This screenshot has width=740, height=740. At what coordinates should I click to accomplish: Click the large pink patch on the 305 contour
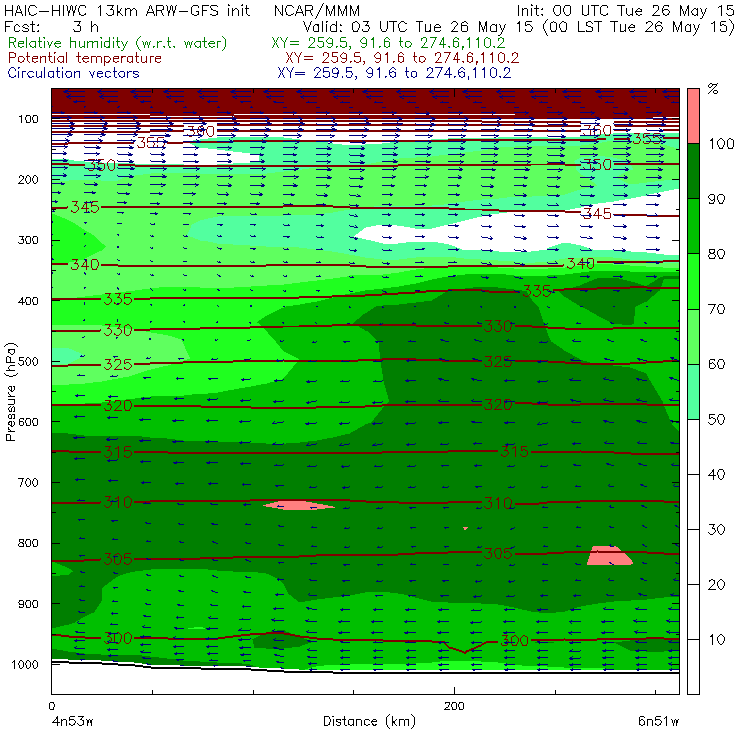click(609, 555)
